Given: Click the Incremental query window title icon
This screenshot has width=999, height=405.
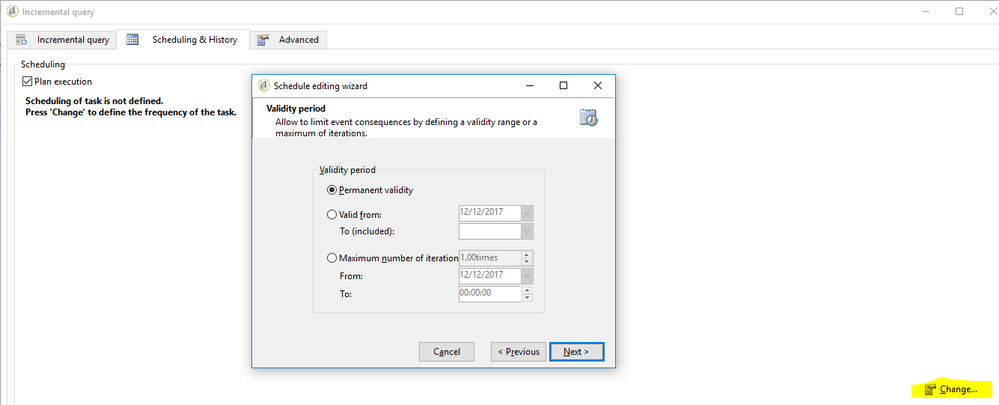Looking at the screenshot, I should click(x=10, y=11).
